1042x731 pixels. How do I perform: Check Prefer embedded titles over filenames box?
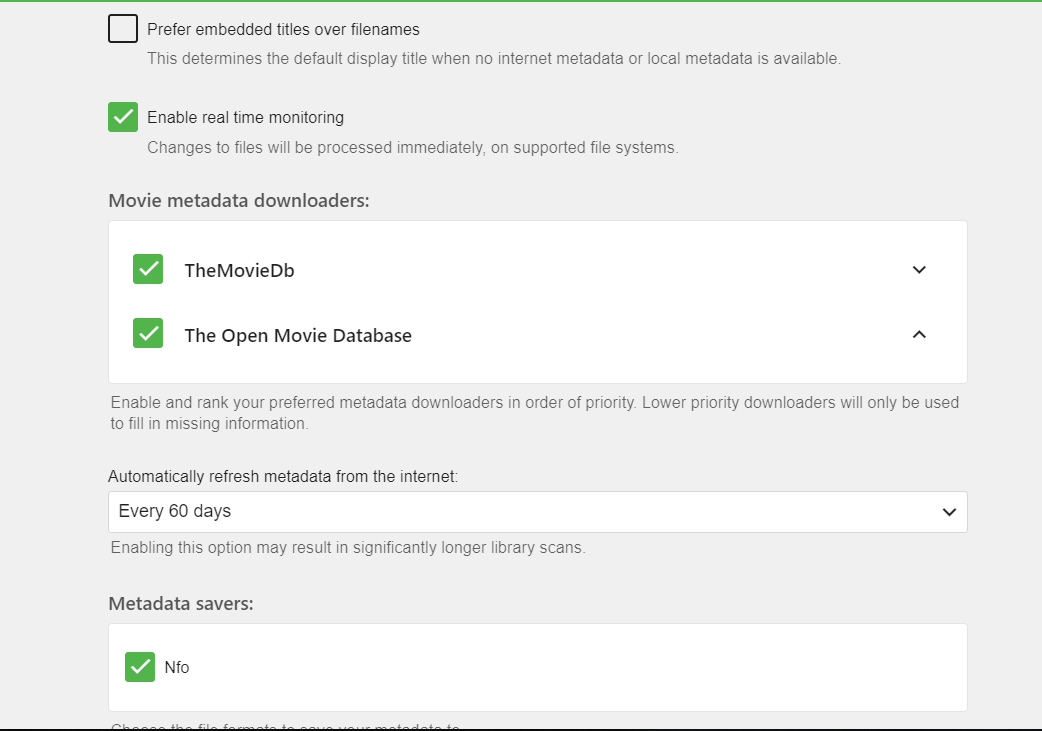coord(123,29)
